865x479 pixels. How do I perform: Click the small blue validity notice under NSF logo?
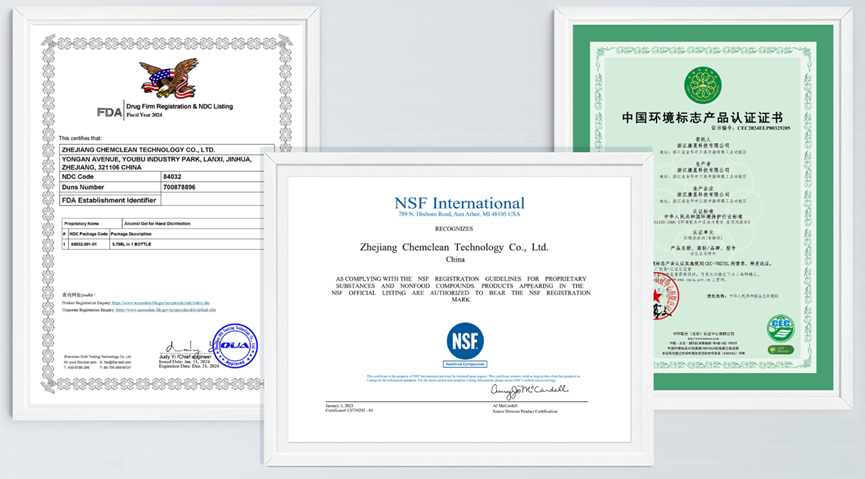(473, 378)
